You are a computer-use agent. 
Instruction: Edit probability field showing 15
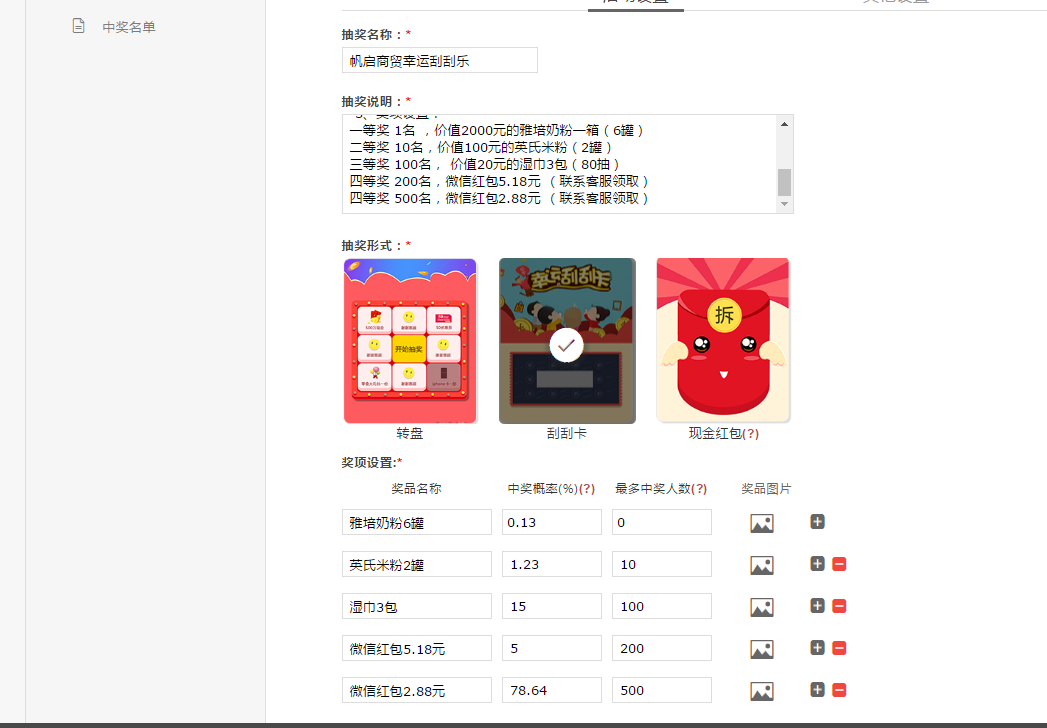coord(552,606)
